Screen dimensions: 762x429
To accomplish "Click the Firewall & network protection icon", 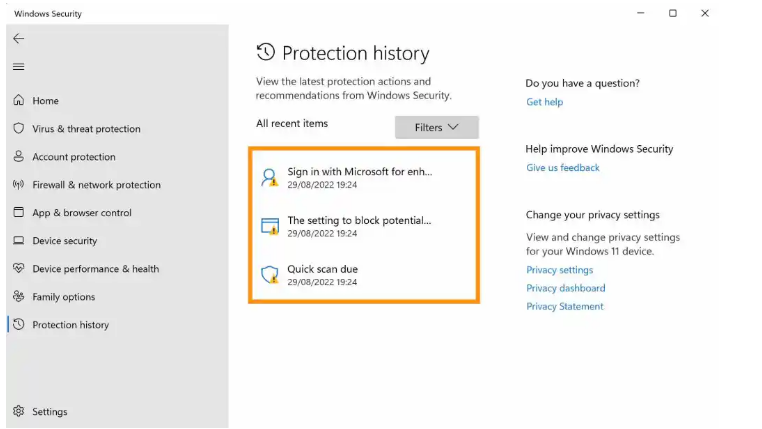I will (18, 185).
